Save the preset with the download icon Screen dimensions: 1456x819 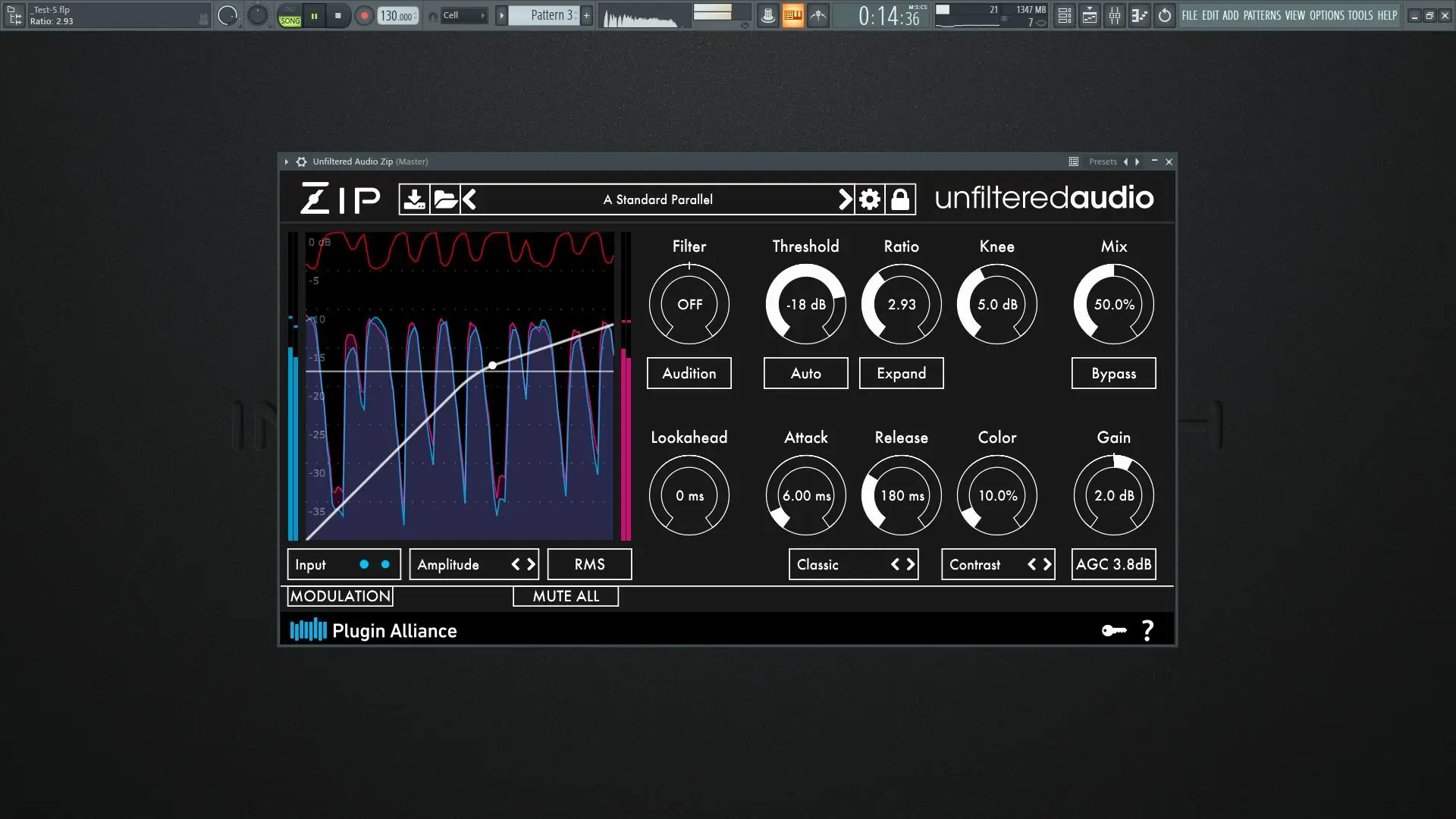(413, 199)
